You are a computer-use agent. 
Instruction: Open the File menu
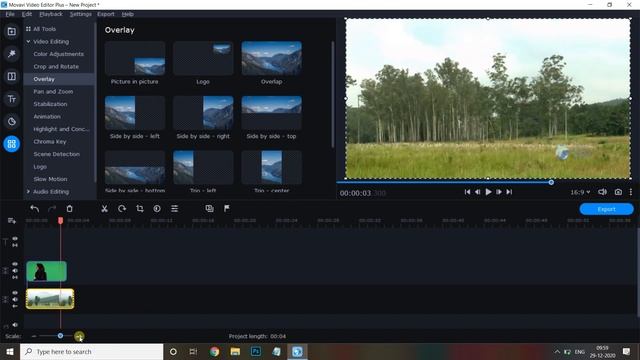pos(10,14)
